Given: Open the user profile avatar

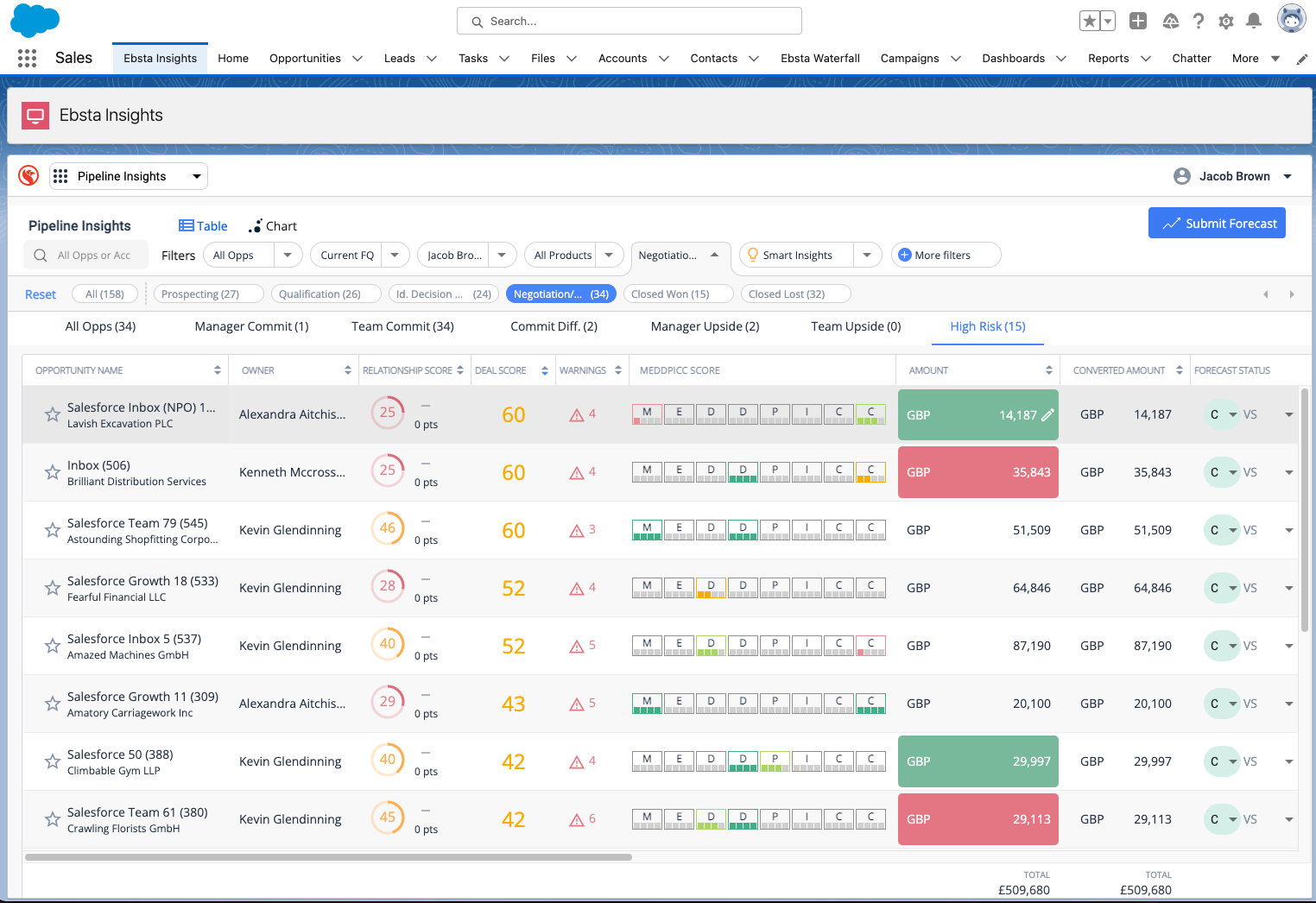Looking at the screenshot, I should tap(1292, 19).
